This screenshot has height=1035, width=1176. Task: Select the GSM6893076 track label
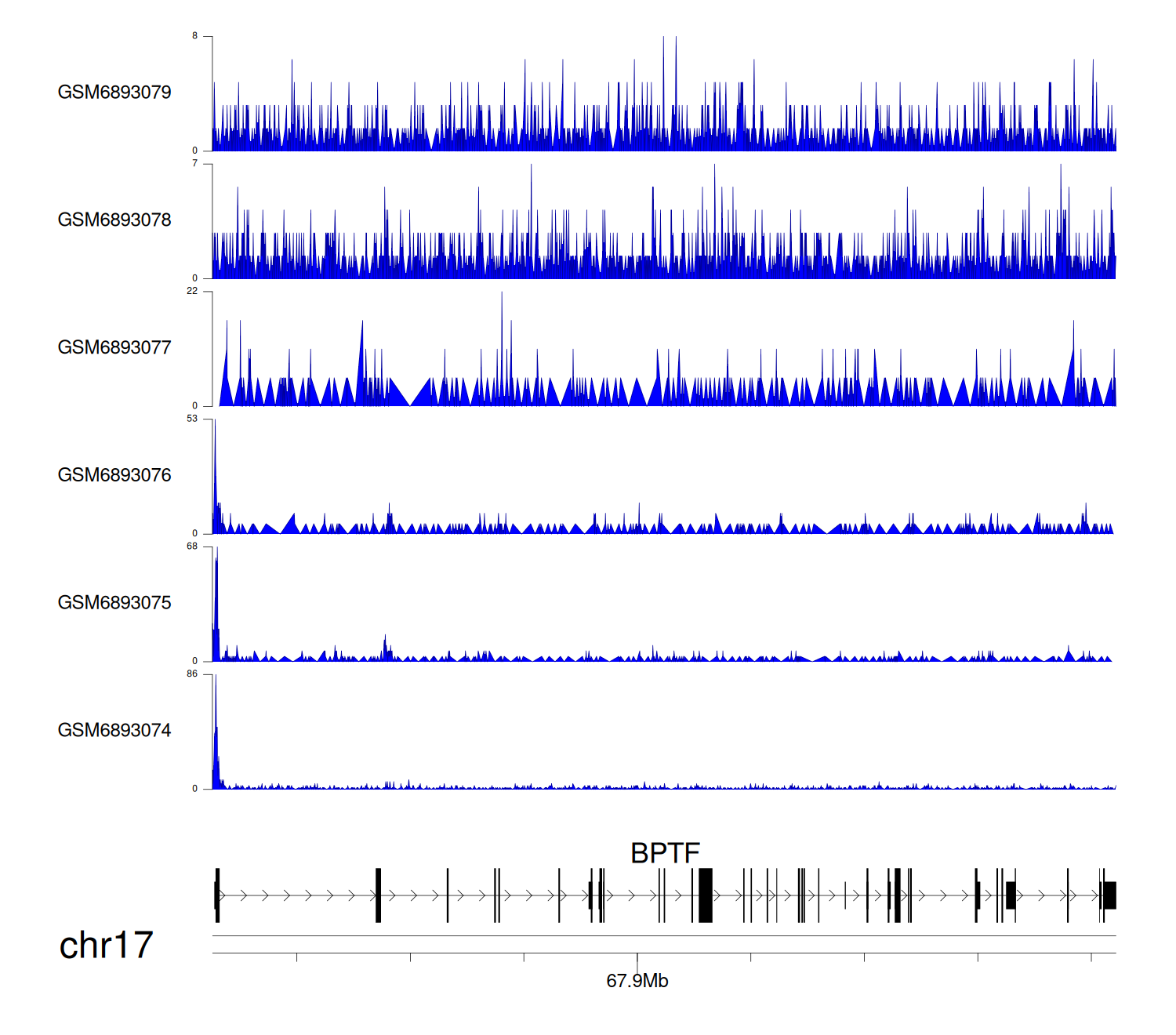(x=114, y=476)
